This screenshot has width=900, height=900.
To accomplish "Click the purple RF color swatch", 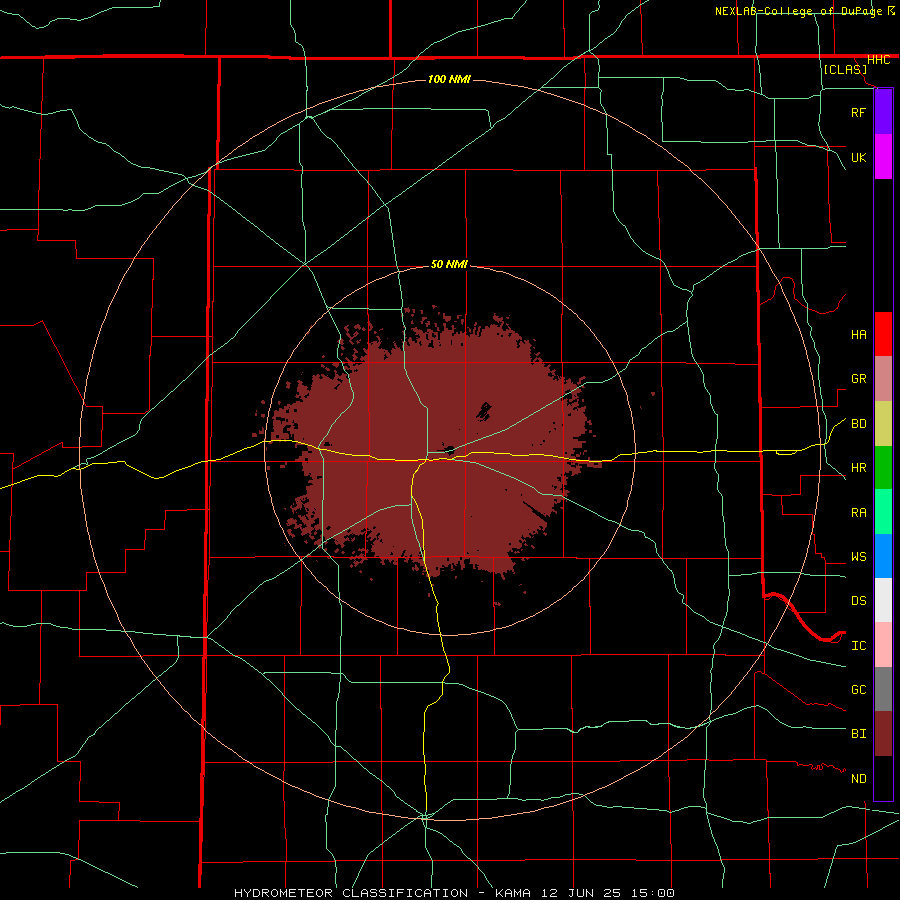I will point(883,112).
